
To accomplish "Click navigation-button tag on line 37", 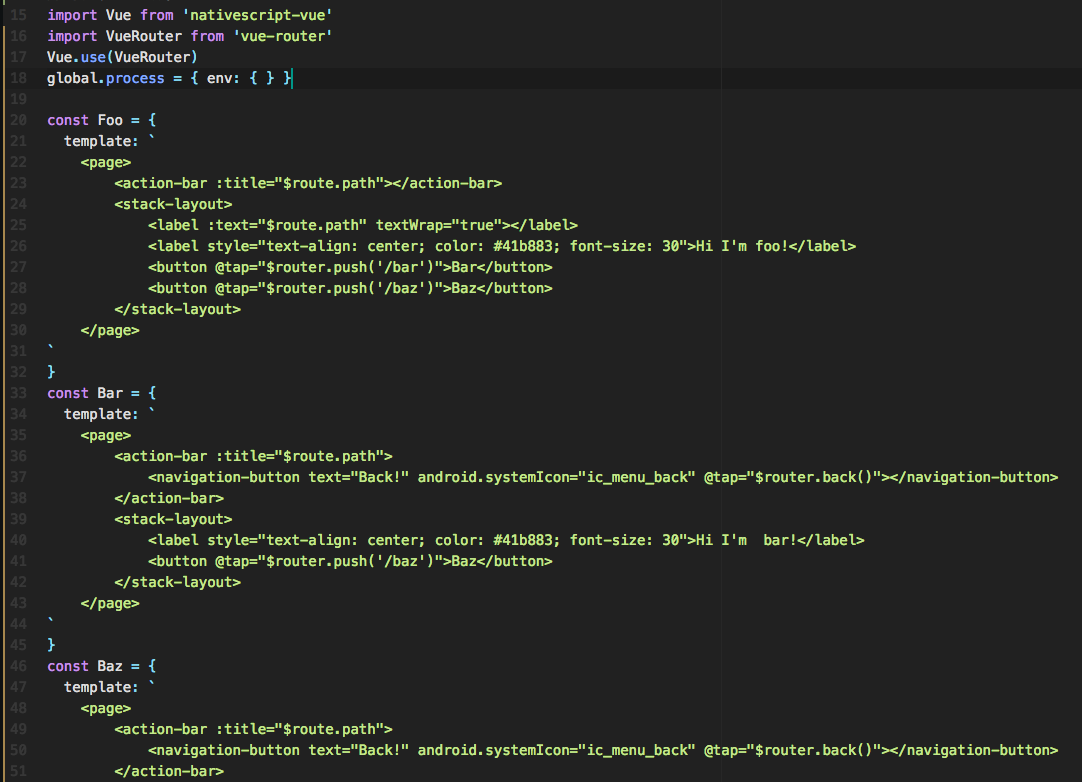I will coord(602,478).
